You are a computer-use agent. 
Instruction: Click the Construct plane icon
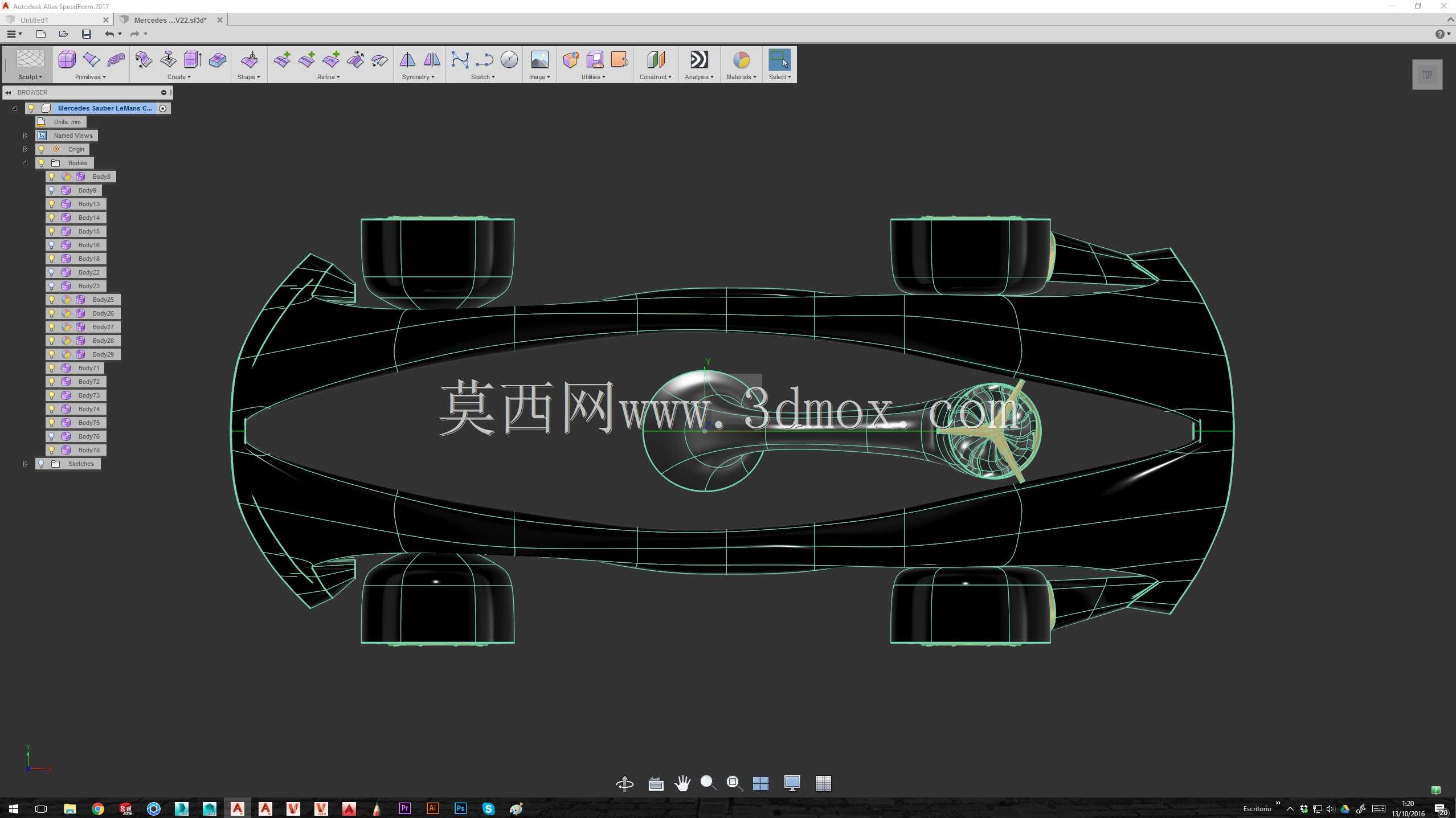pos(656,60)
